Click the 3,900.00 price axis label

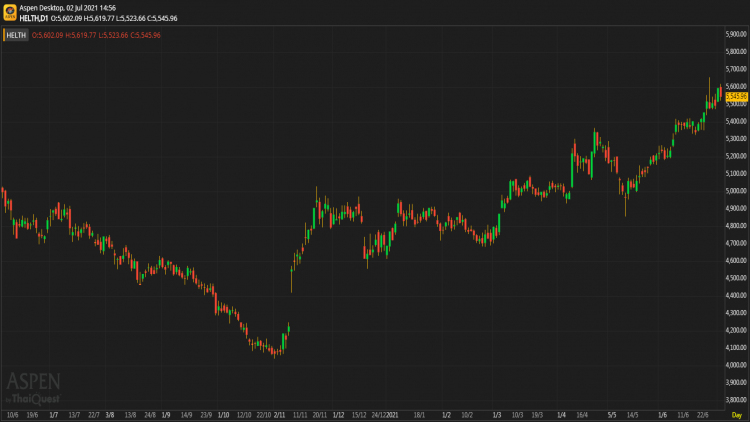(x=736, y=382)
